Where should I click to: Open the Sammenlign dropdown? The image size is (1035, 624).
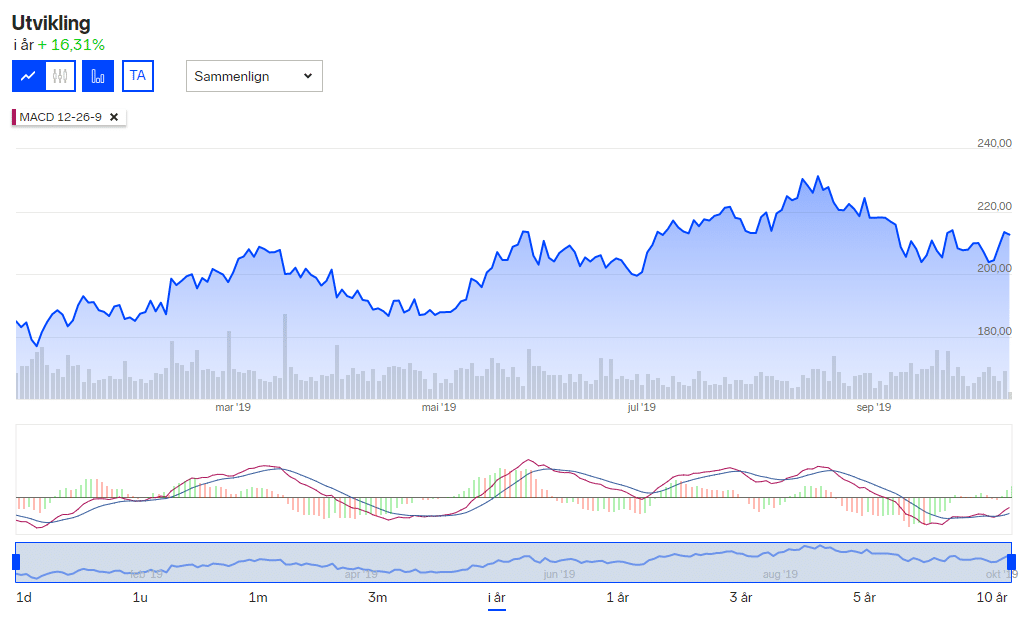[x=254, y=76]
